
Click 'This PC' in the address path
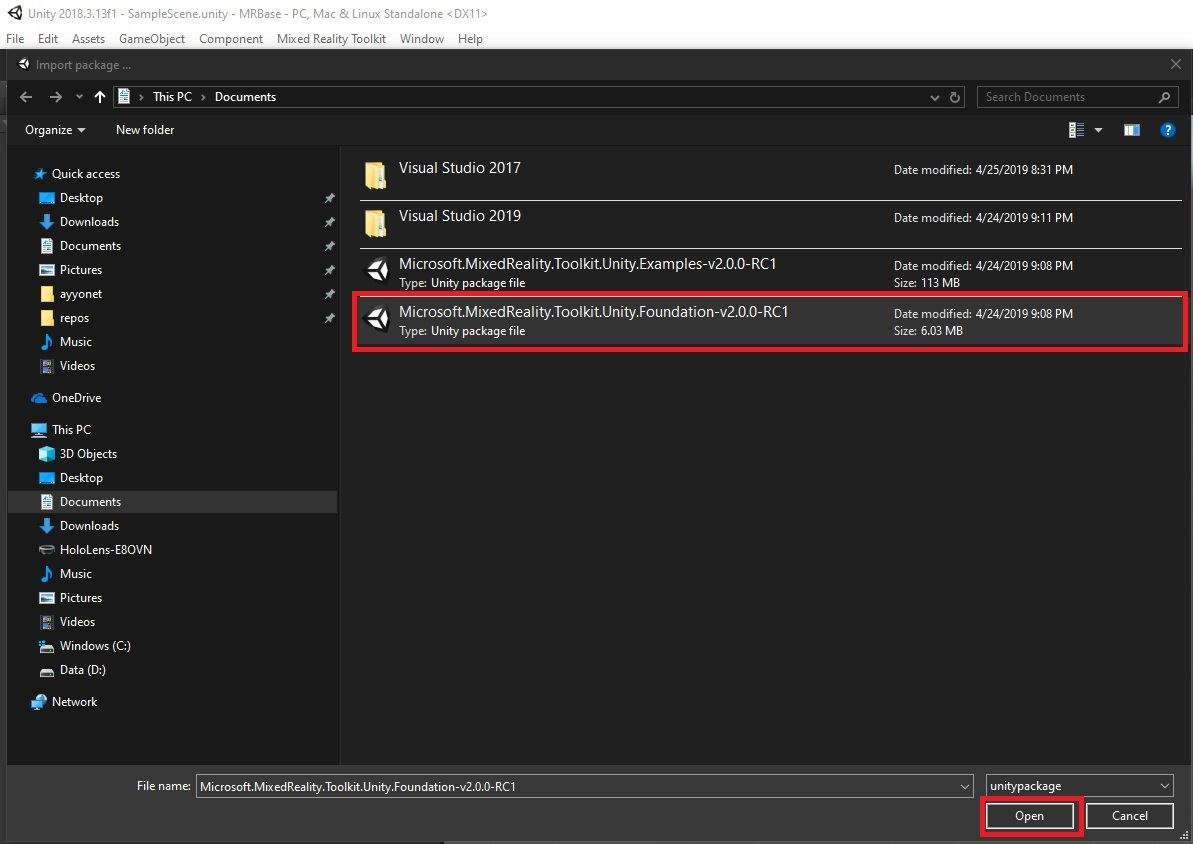coord(172,97)
